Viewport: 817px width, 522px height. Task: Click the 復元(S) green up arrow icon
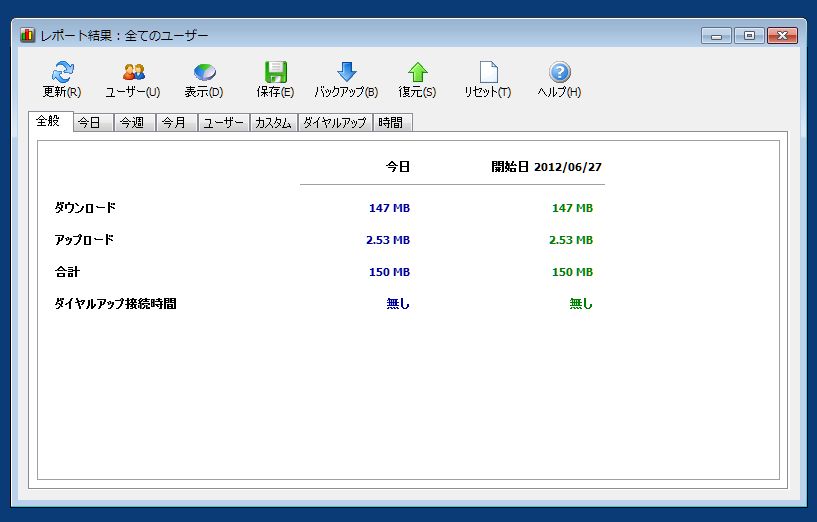[x=417, y=72]
